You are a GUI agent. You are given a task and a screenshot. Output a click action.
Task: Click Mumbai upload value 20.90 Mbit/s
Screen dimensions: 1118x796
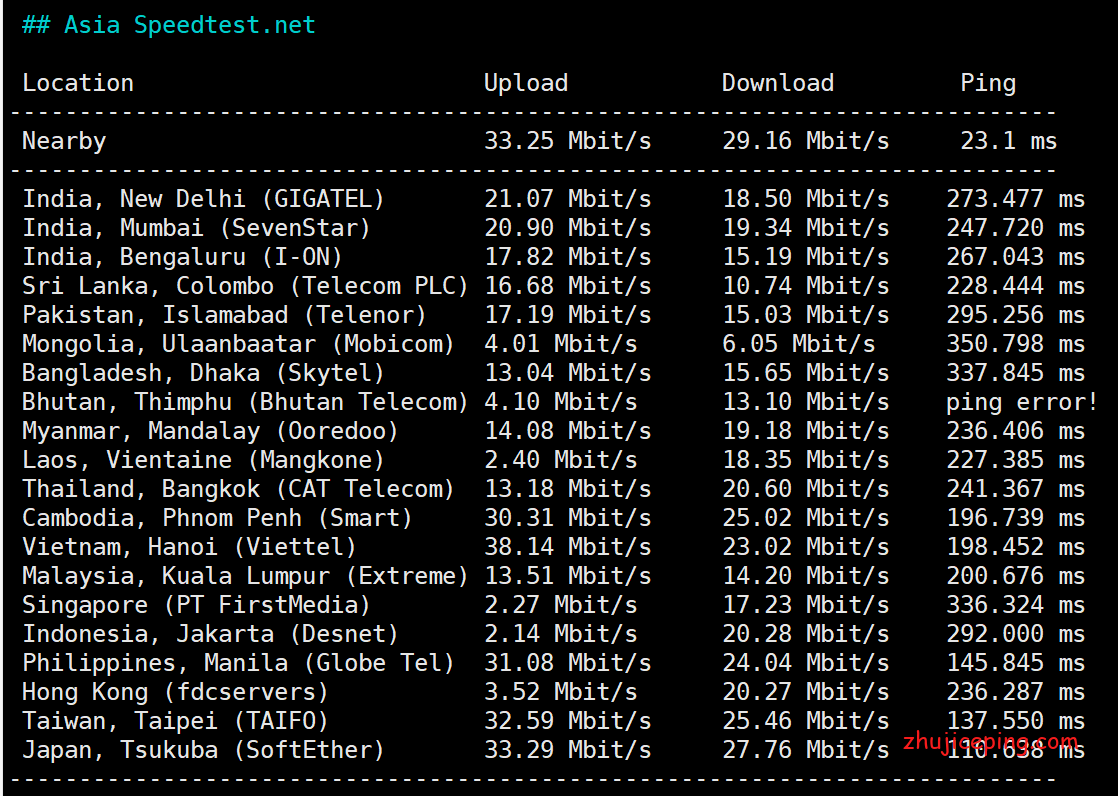(x=568, y=228)
